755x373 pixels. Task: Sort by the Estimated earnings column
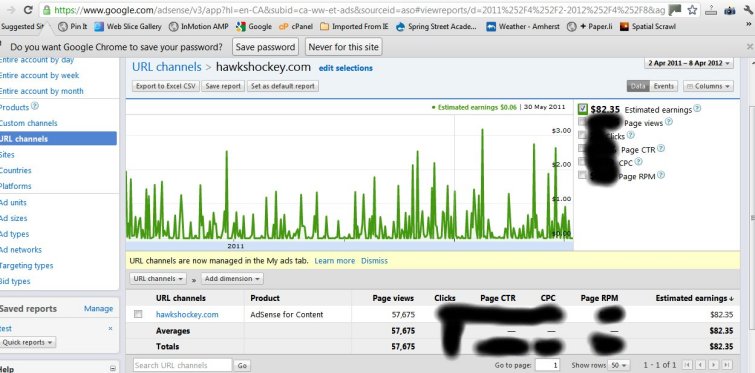pos(694,298)
